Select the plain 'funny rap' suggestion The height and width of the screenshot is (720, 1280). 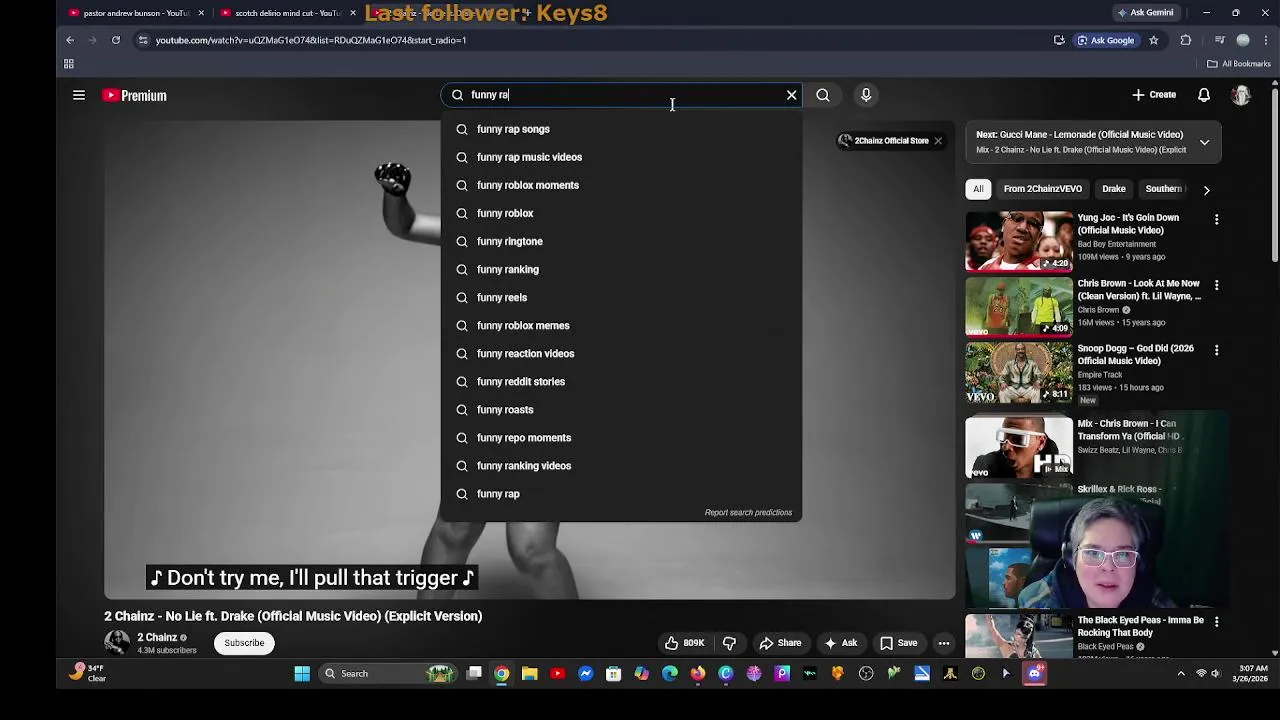coord(621,493)
